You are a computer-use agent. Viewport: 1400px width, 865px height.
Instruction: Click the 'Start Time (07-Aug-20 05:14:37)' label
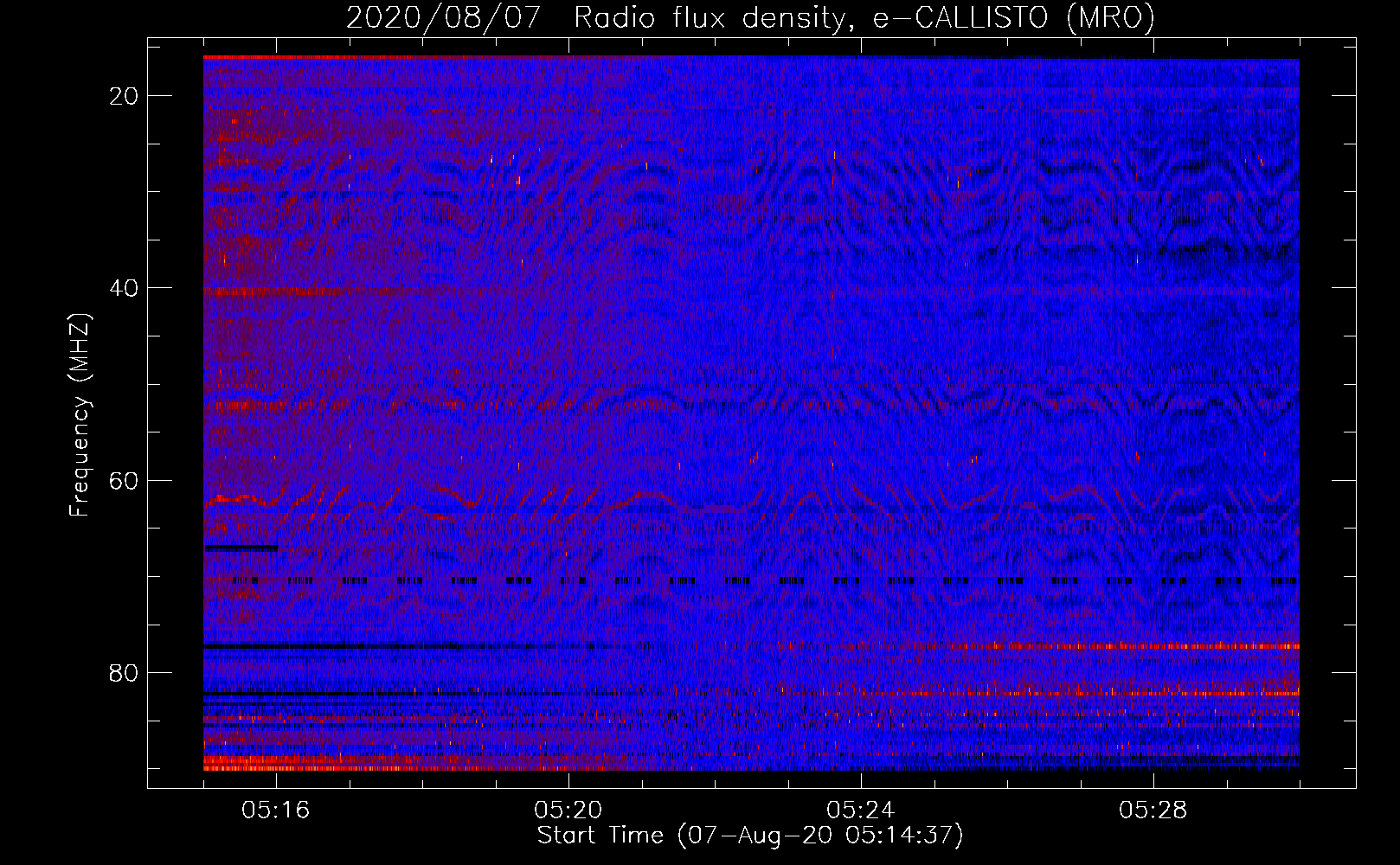[750, 836]
